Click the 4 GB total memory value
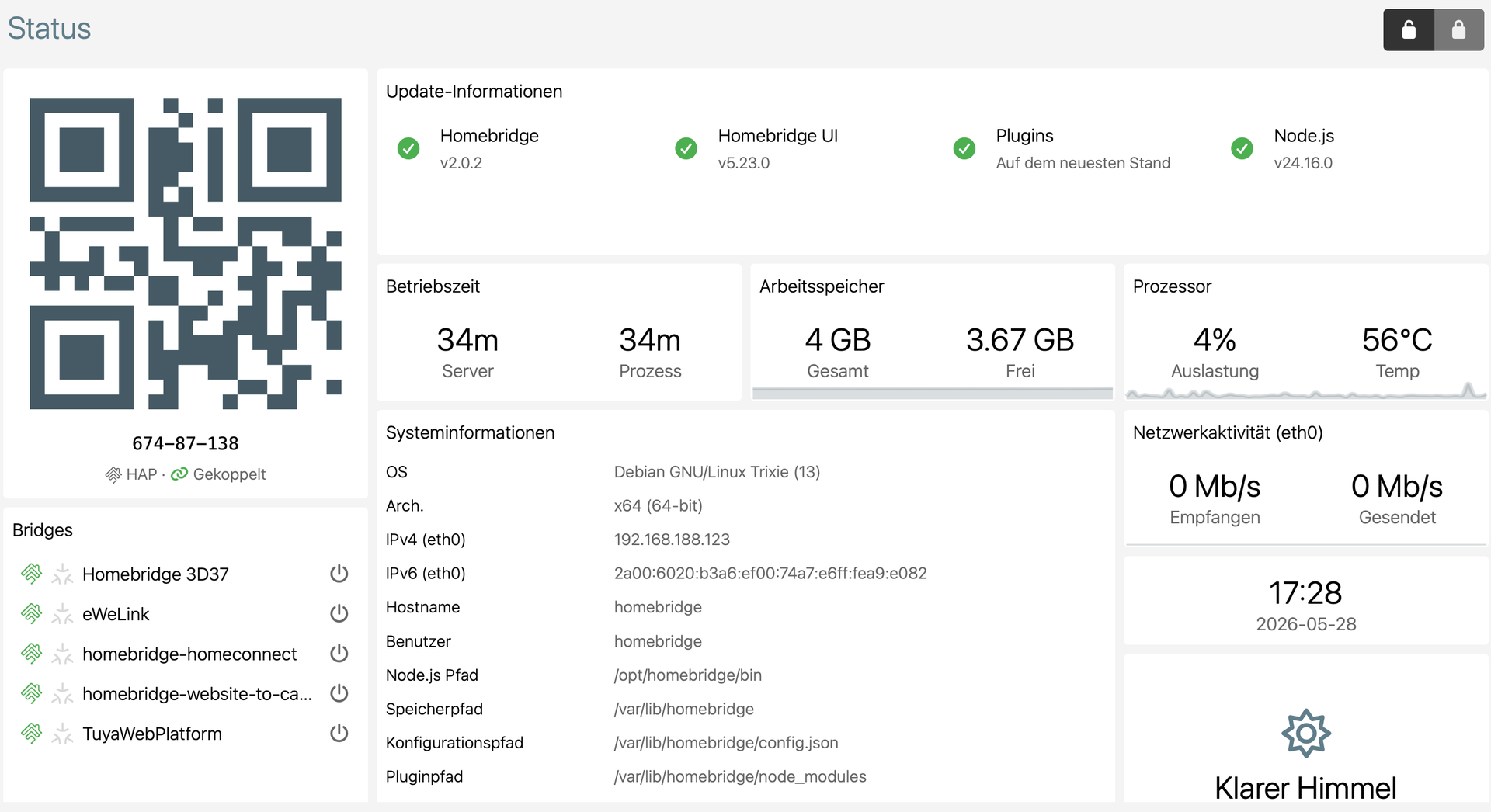 pos(838,340)
